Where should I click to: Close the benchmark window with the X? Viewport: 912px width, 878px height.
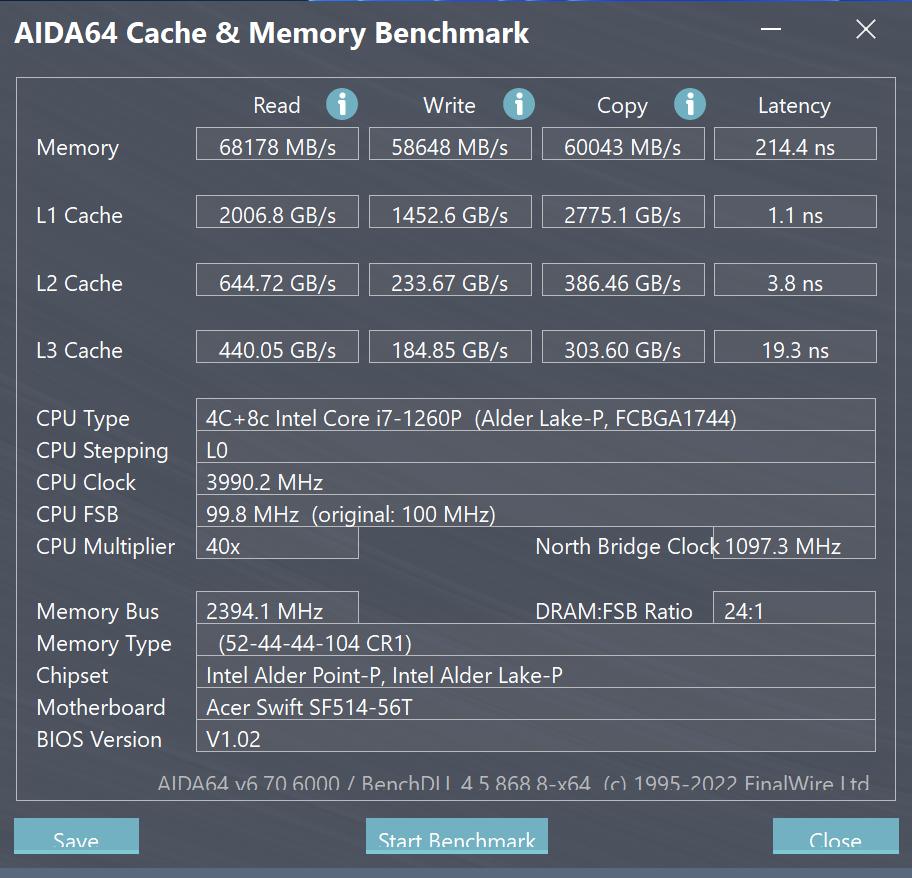point(866,30)
